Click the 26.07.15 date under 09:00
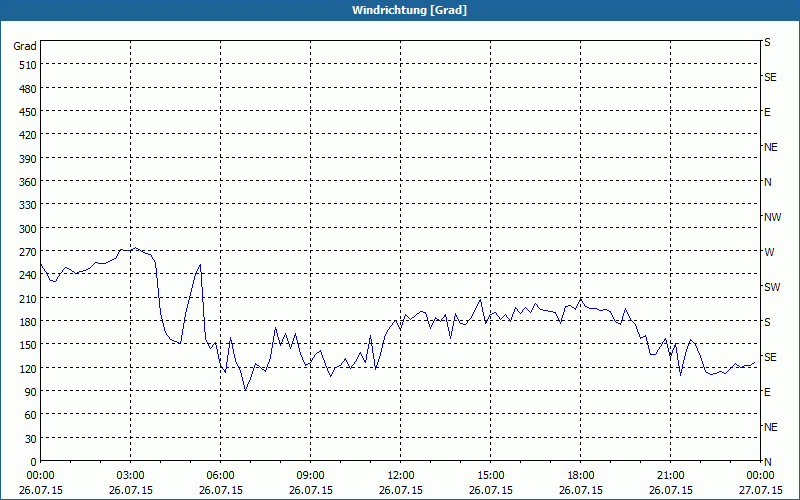The width and height of the screenshot is (800, 500). click(x=310, y=490)
